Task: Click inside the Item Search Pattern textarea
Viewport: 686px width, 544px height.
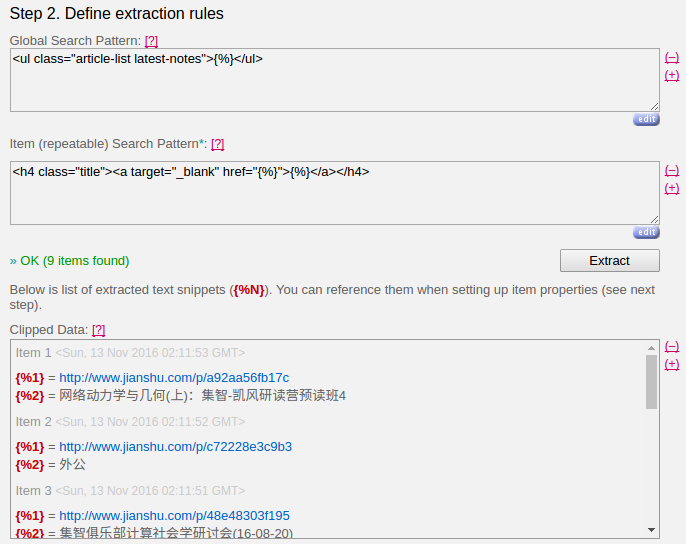Action: tap(335, 193)
